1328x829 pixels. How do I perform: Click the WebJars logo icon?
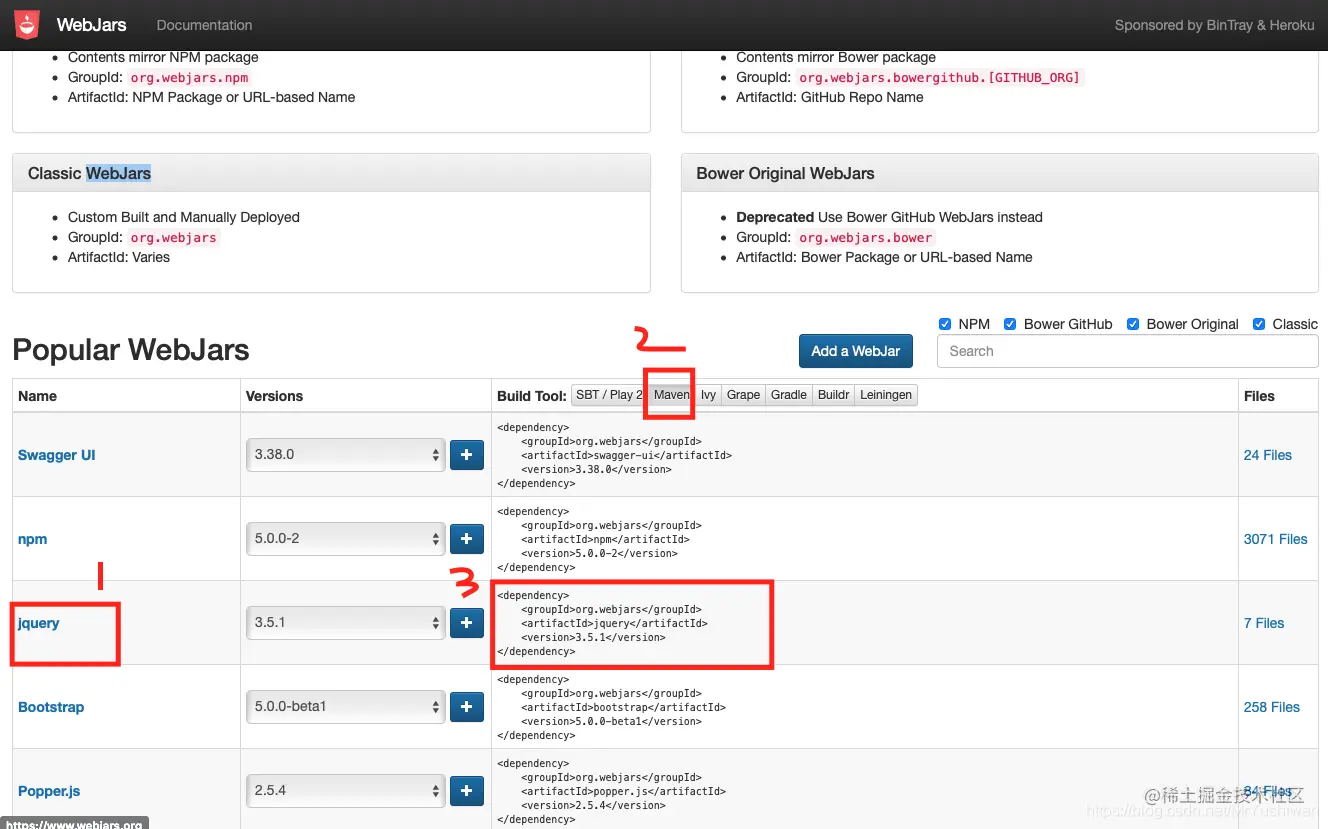pyautogui.click(x=27, y=24)
